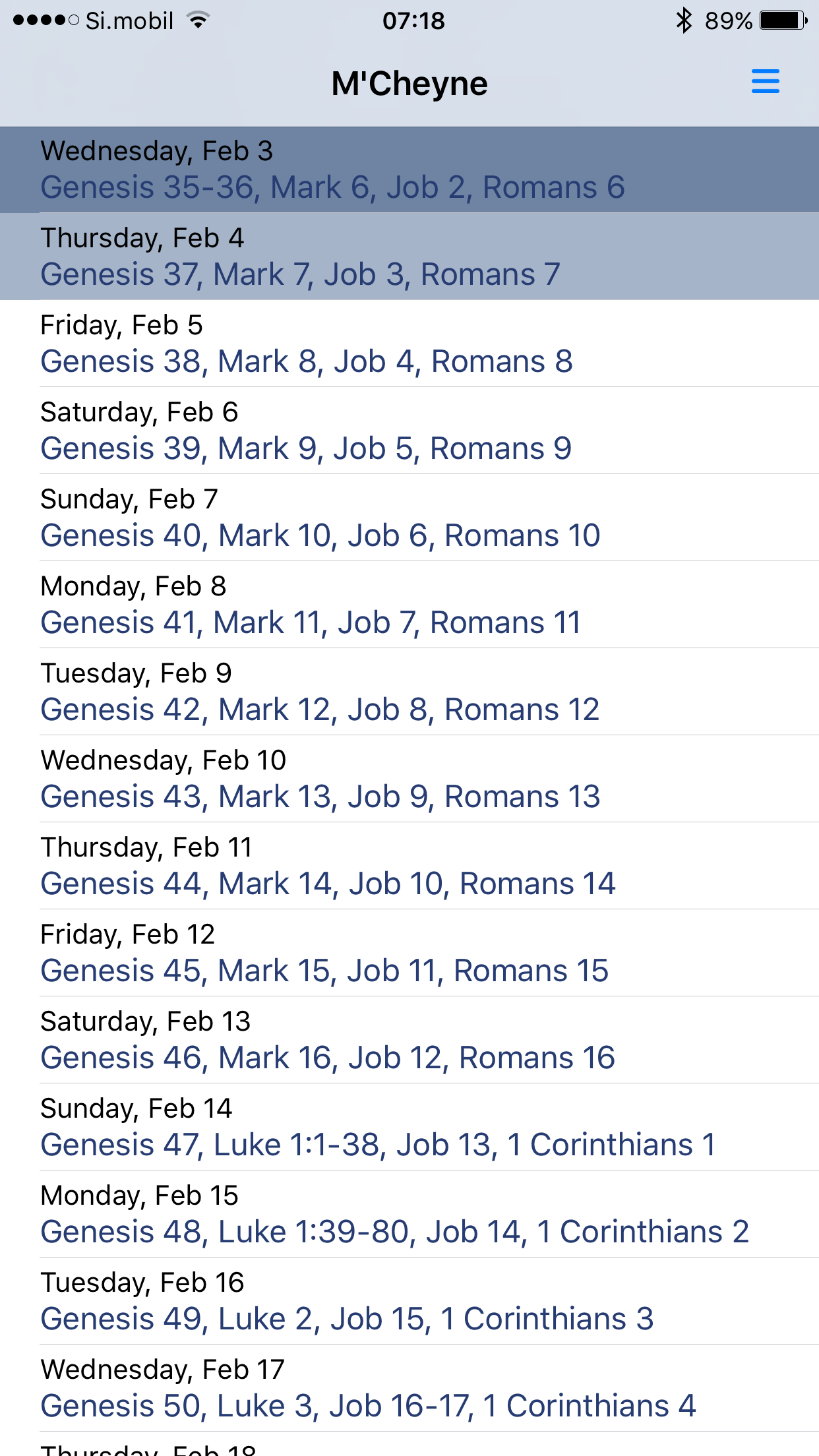Open Monday, Feb 8 reading row
819x1456 pixels.
[x=409, y=605]
